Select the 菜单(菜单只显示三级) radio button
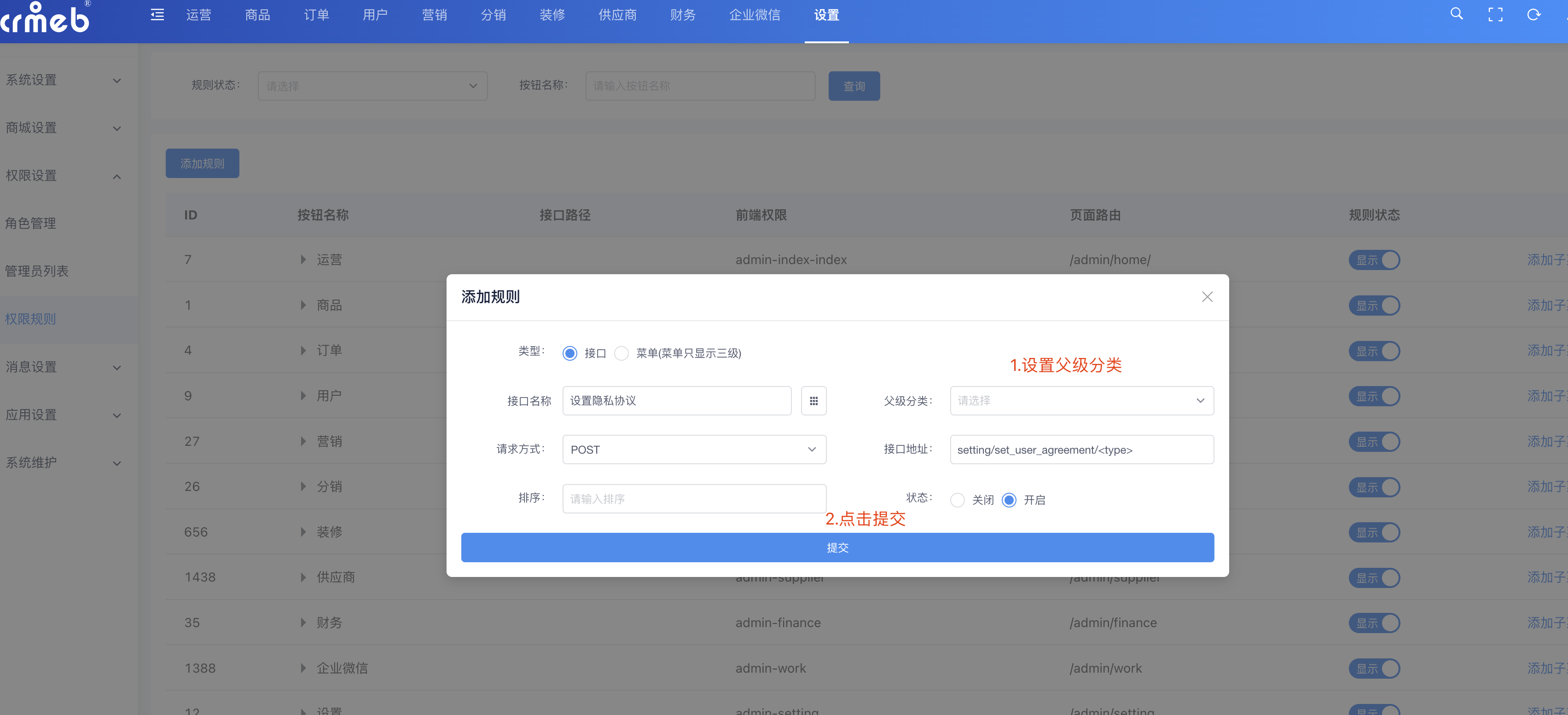Viewport: 1568px width, 715px height. [x=621, y=353]
